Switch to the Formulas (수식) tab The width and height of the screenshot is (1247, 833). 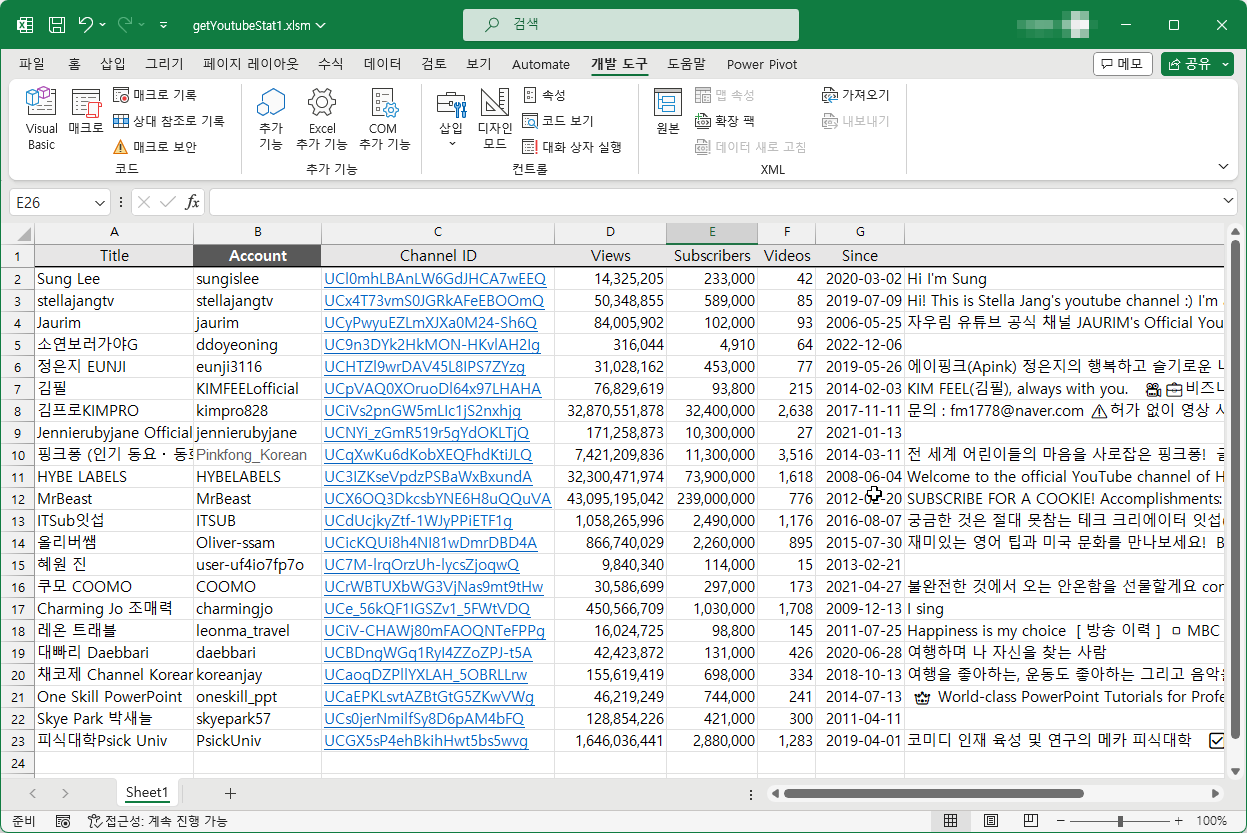coord(330,64)
